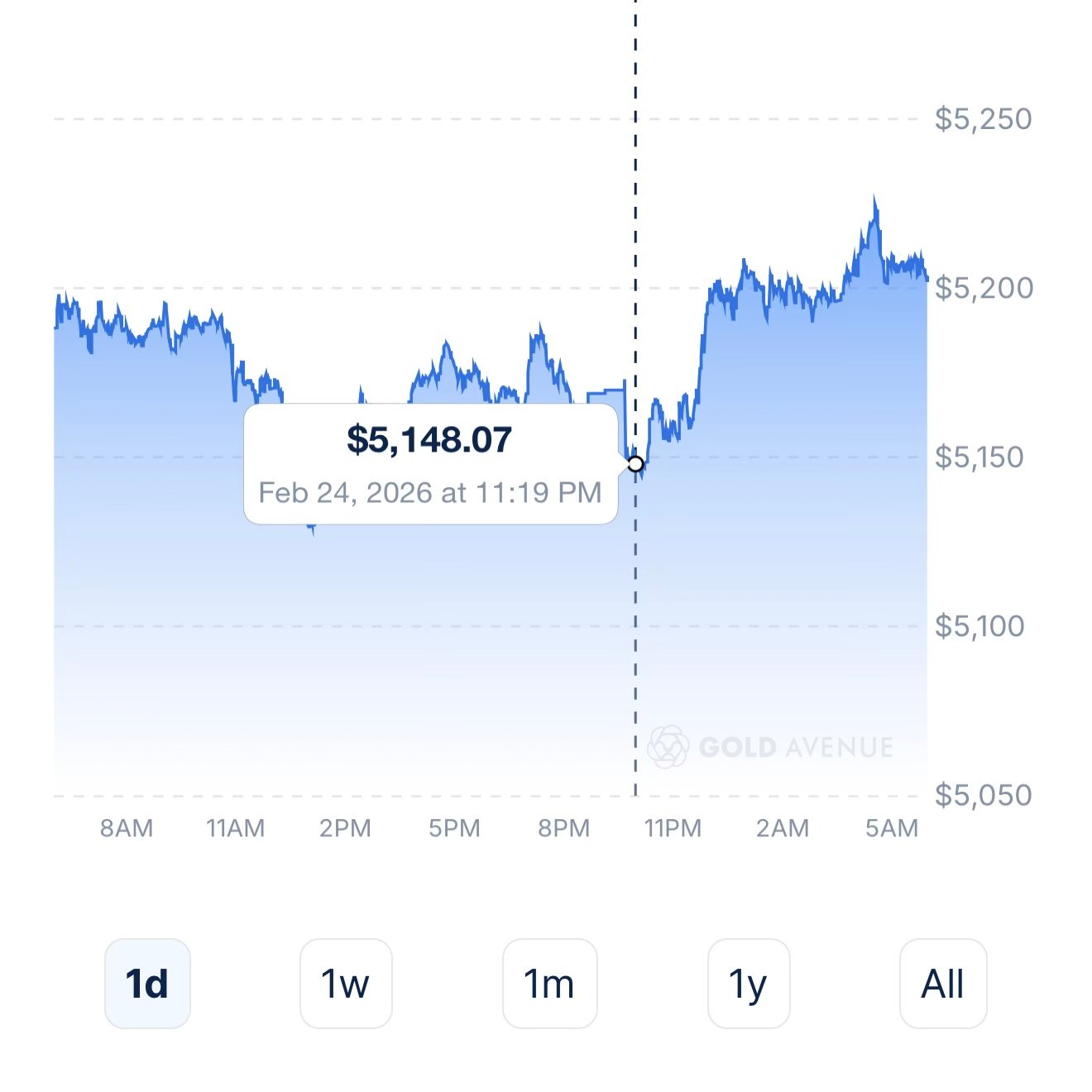This screenshot has width=1092, height=1092.
Task: Click the $5,148.07 tooltip price
Action: click(x=429, y=439)
